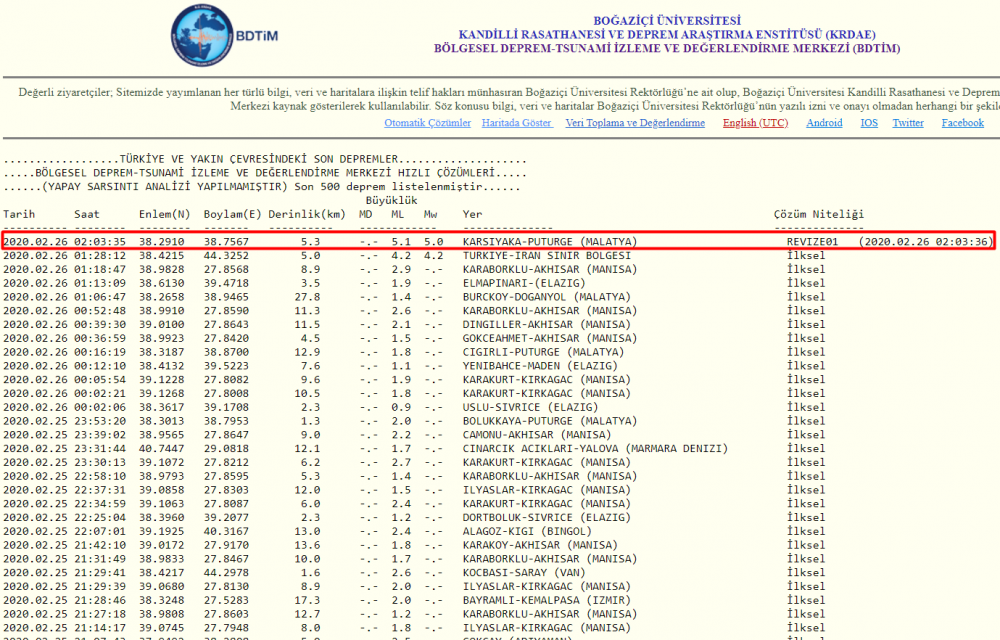Open Veri Toplama ve Değerlendirme link

pyautogui.click(x=635, y=123)
